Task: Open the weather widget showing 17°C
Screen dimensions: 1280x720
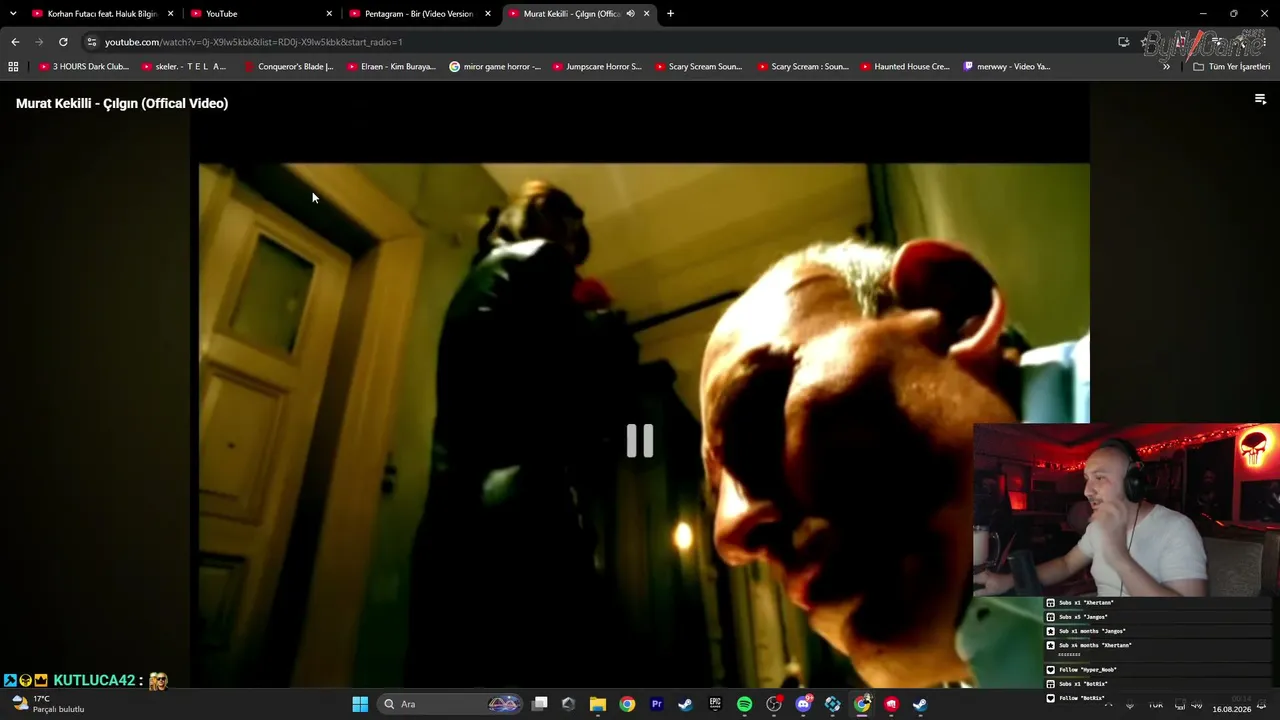Action: point(48,704)
